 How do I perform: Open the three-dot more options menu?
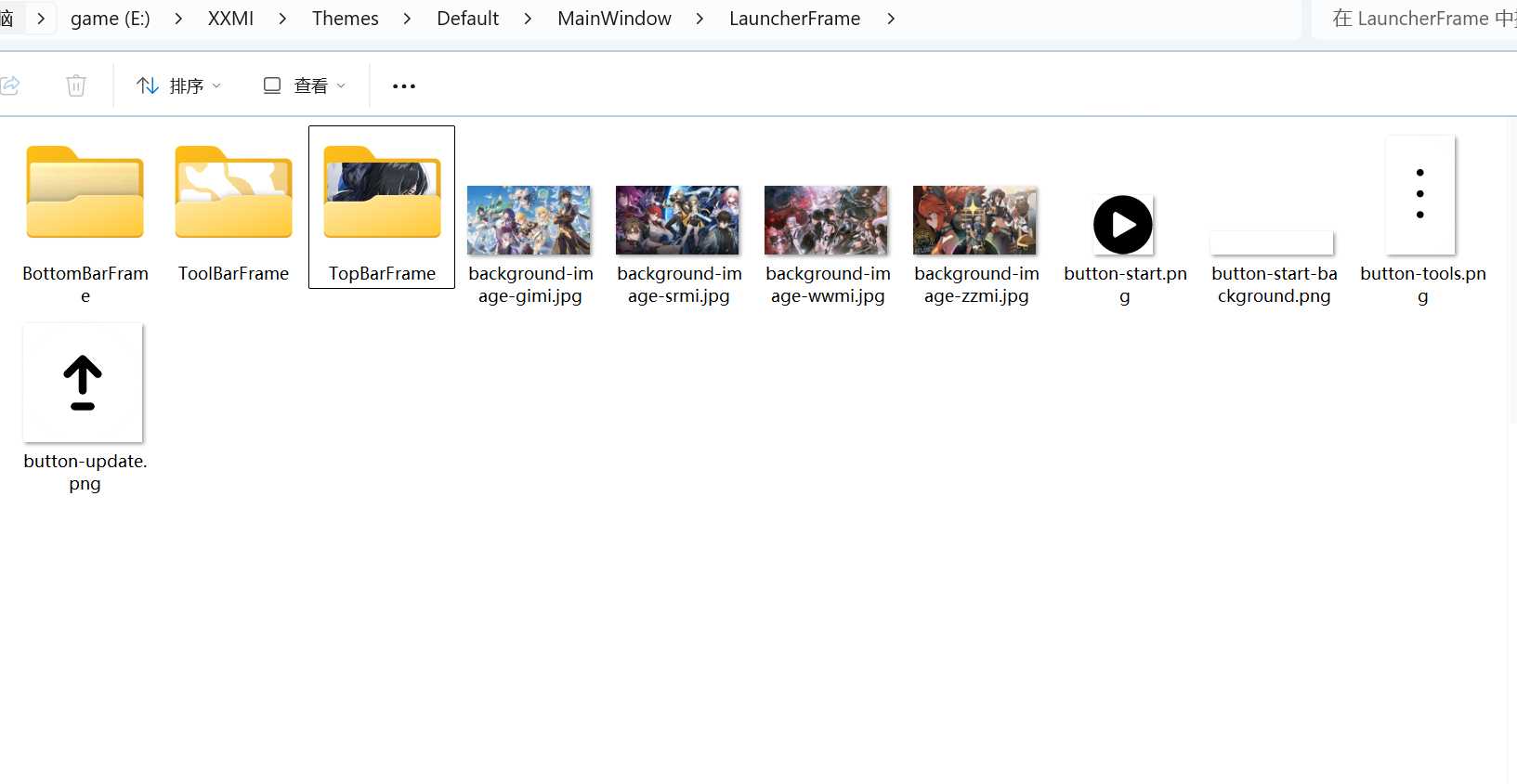[x=404, y=86]
